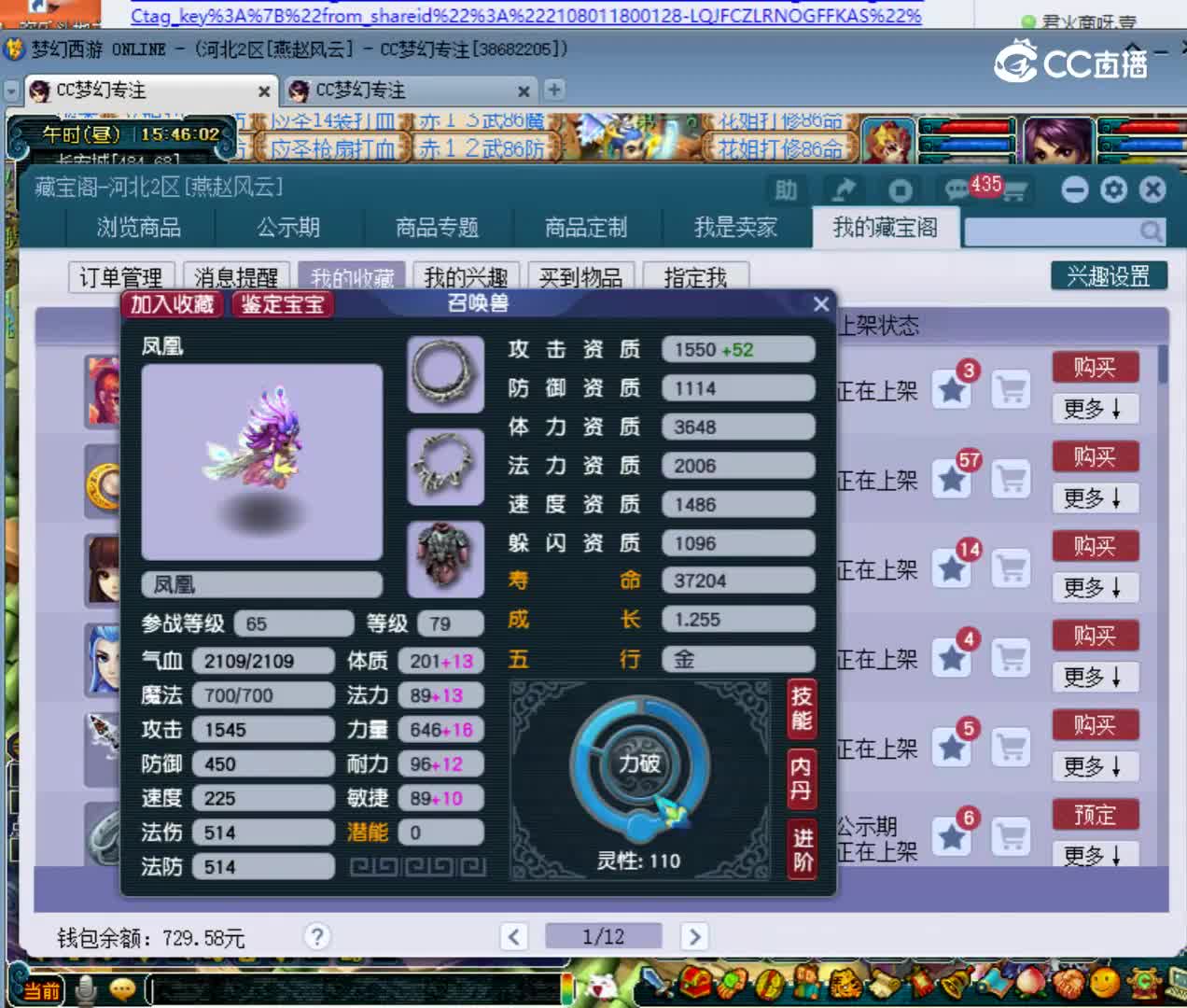Toggle the favorite star showing 57
Viewport: 1187px width, 1008px height.
[x=952, y=480]
